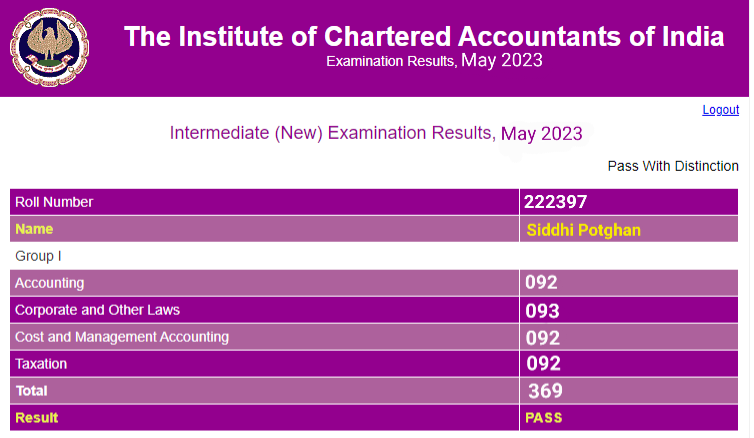Click the Taxation marks value
The image size is (754, 438).
[543, 364]
